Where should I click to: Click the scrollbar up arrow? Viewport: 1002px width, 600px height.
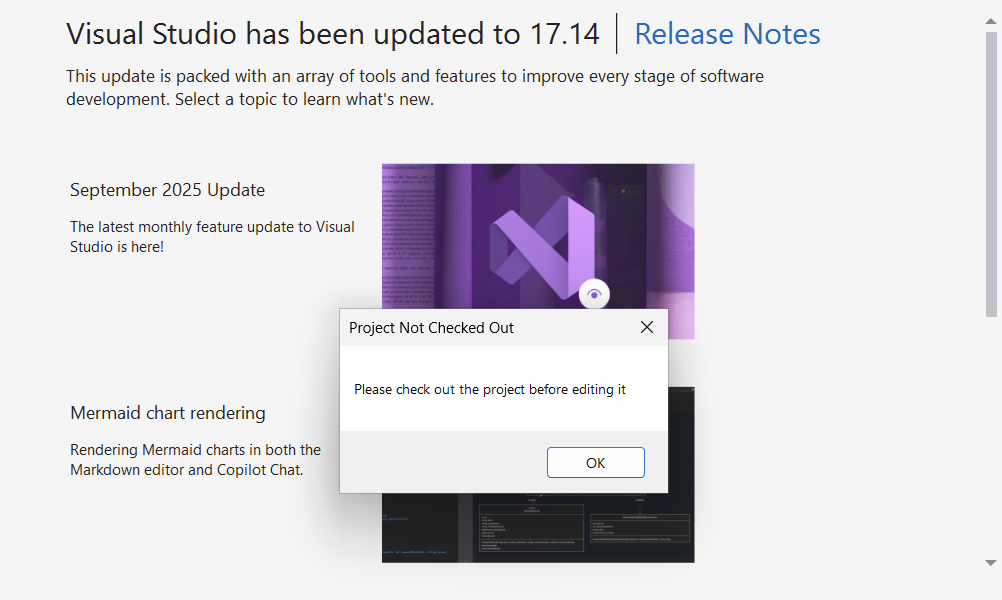pos(991,20)
